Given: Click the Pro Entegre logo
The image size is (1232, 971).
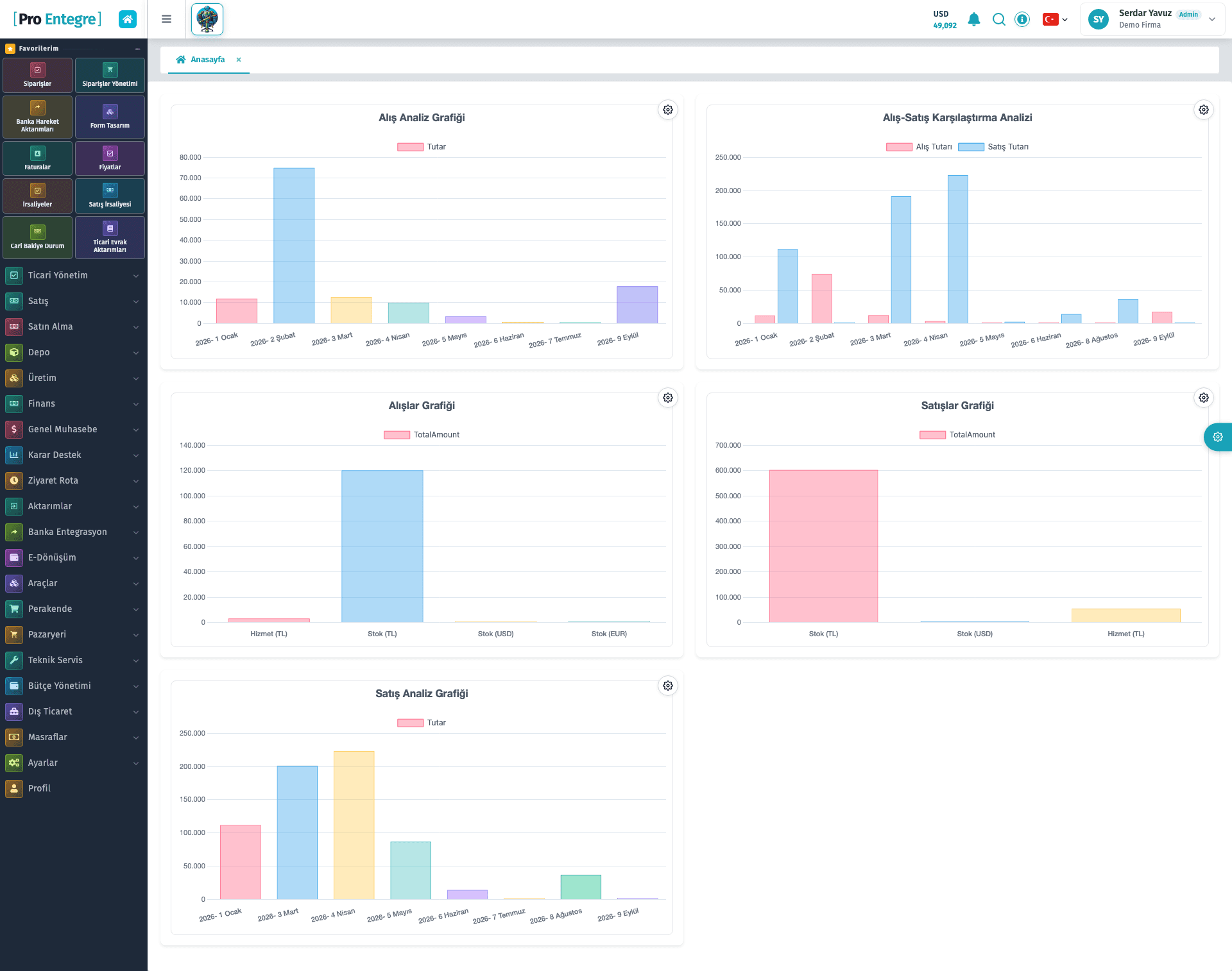Looking at the screenshot, I should click(x=57, y=19).
